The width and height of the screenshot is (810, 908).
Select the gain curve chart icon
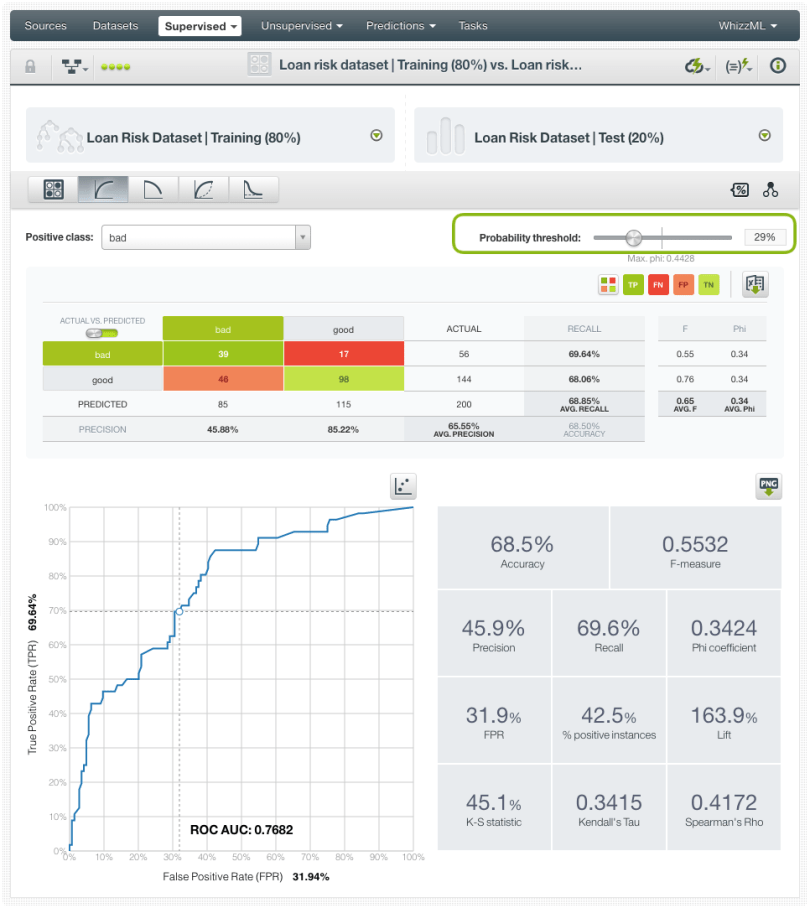click(x=203, y=188)
